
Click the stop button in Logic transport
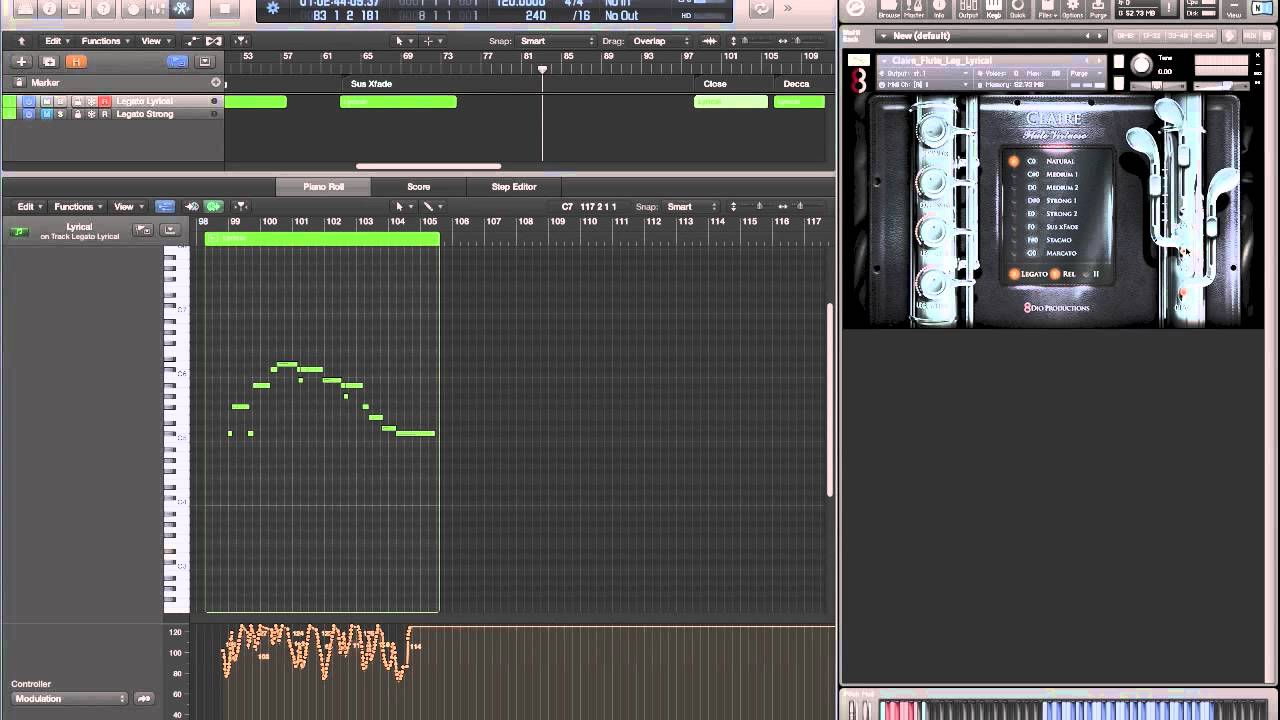224,8
